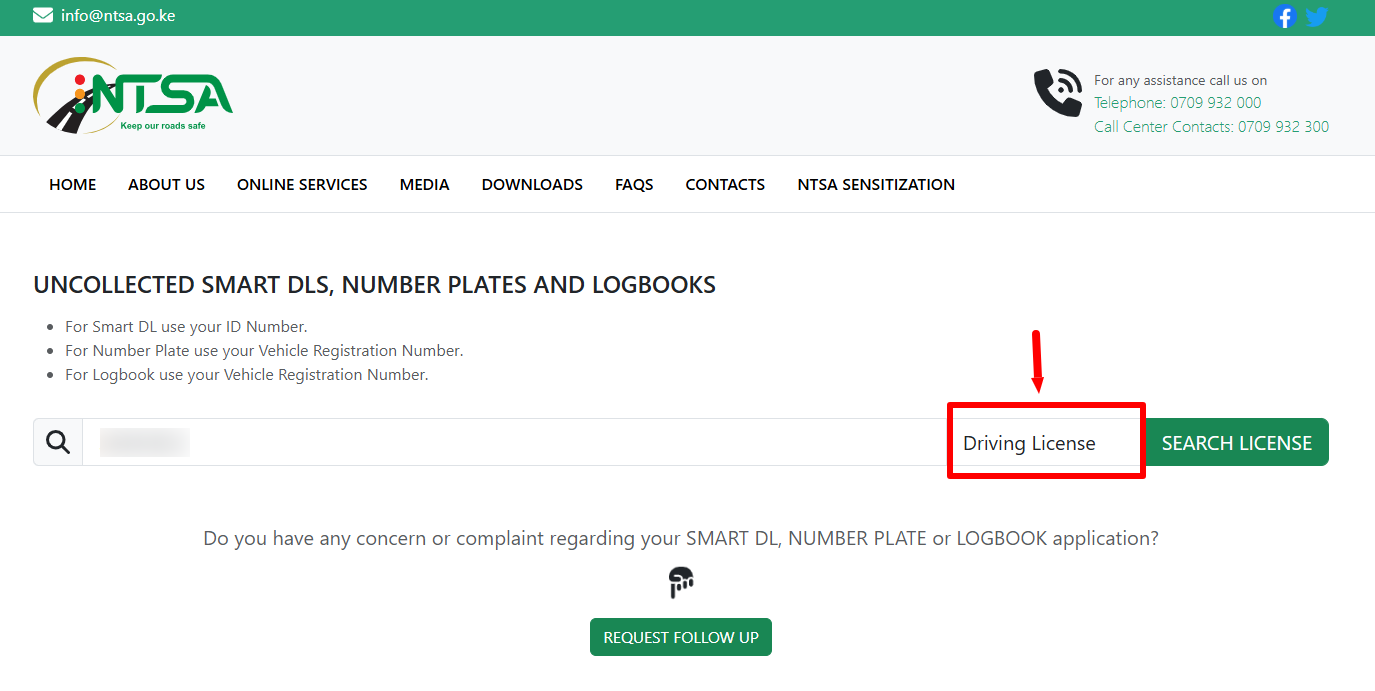The height and width of the screenshot is (691, 1375).
Task: Open the MEDIA menu
Action: [x=424, y=184]
